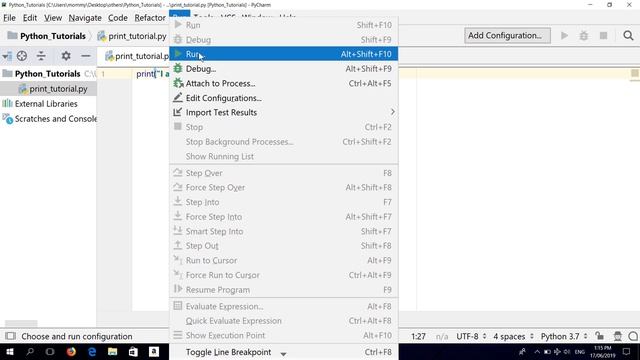Click the Add Configuration button
Viewport: 640px width, 360px height.
tap(507, 36)
